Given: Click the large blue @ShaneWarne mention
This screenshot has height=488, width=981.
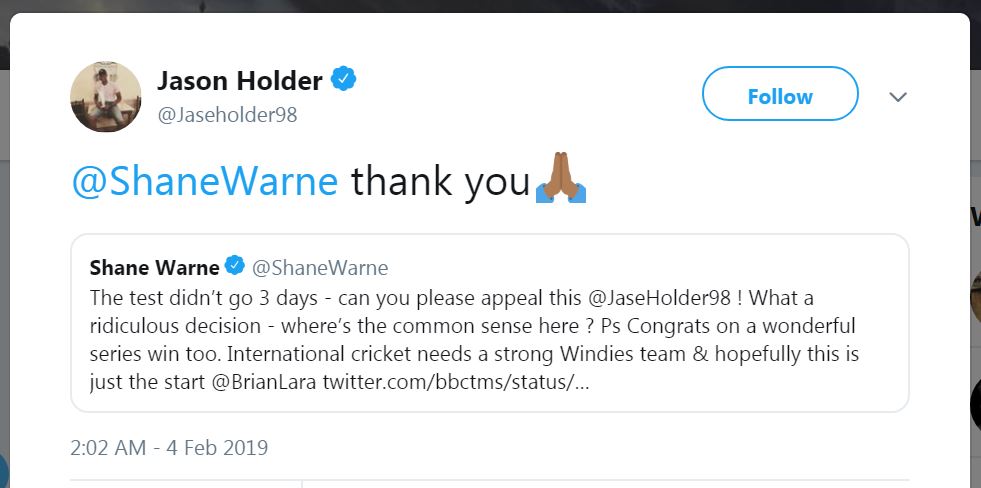Looking at the screenshot, I should (x=205, y=182).
